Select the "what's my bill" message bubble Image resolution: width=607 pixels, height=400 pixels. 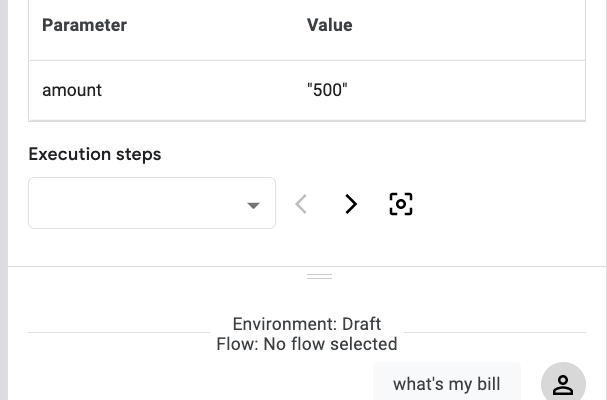[446, 384]
